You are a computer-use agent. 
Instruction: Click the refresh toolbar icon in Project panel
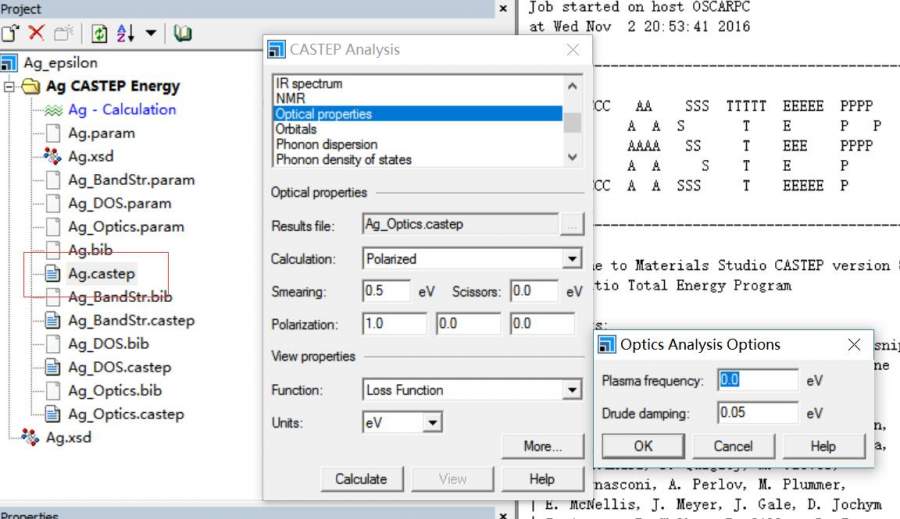click(x=99, y=33)
